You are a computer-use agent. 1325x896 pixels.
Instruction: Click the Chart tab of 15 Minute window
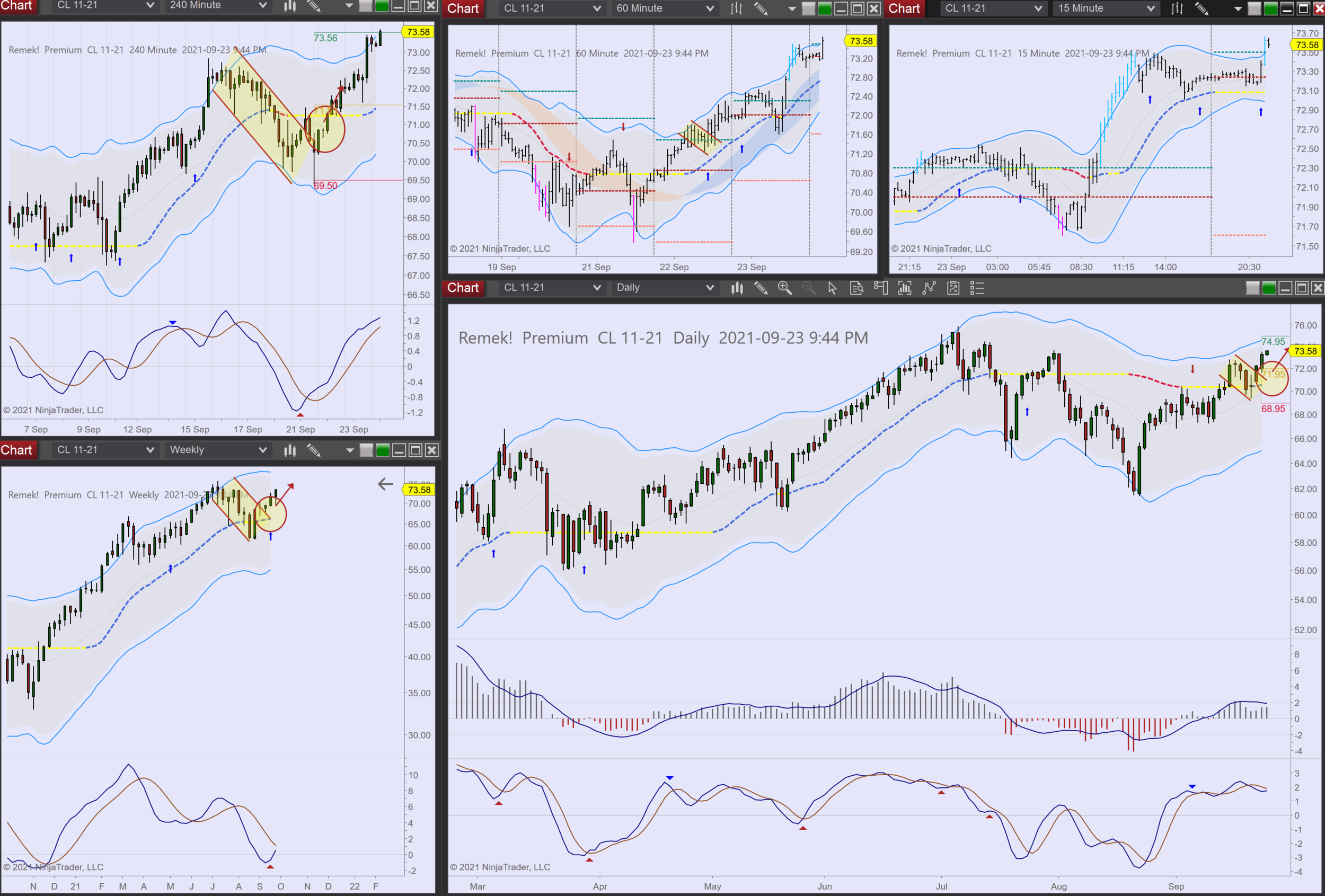[904, 8]
